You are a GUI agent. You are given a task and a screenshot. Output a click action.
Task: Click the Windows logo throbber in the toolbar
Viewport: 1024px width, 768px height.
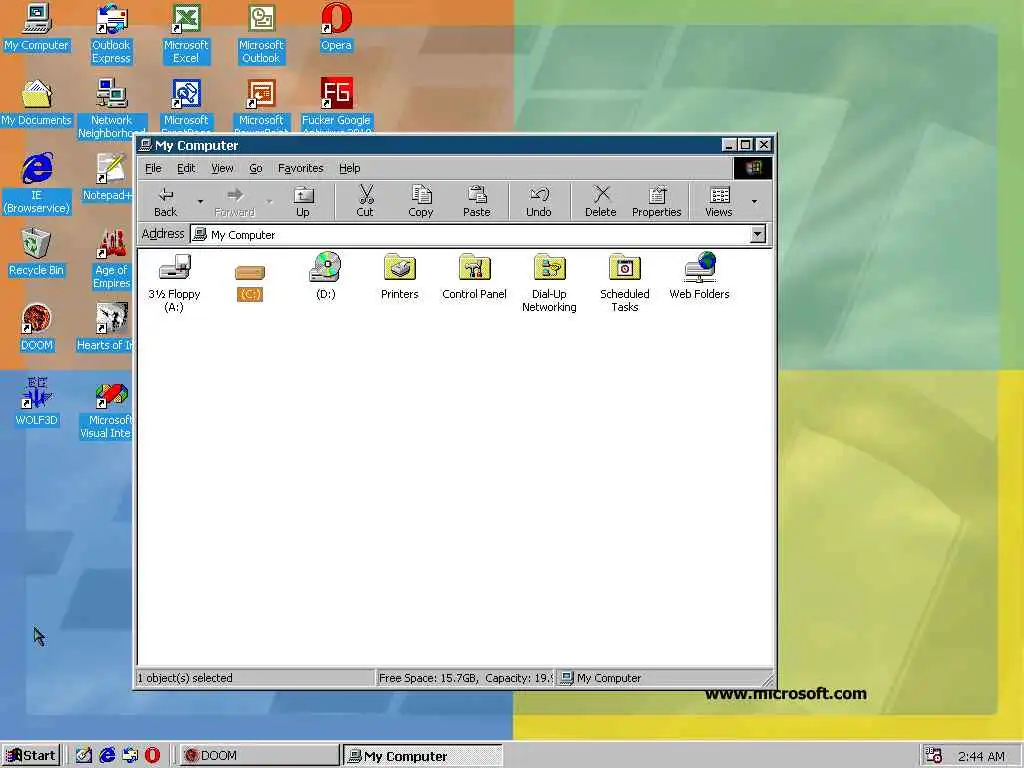point(753,168)
